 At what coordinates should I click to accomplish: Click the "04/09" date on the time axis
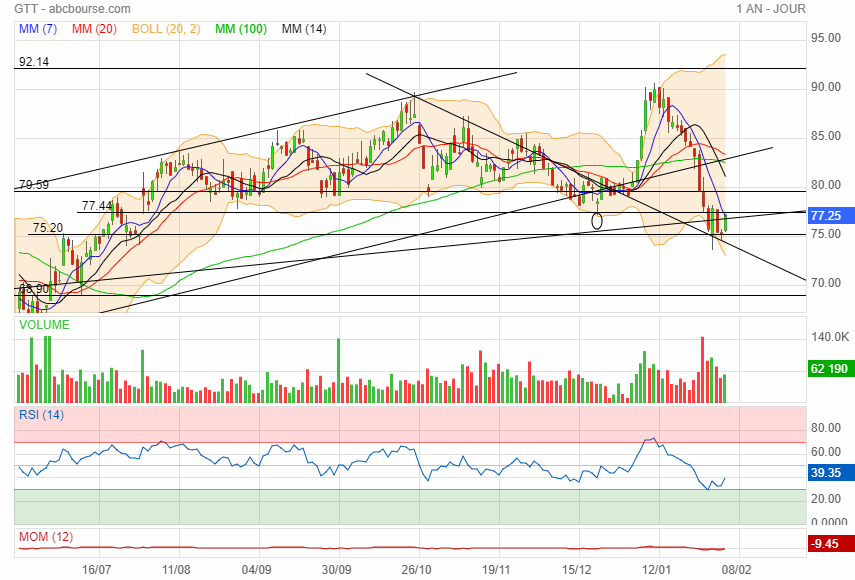coord(256,570)
